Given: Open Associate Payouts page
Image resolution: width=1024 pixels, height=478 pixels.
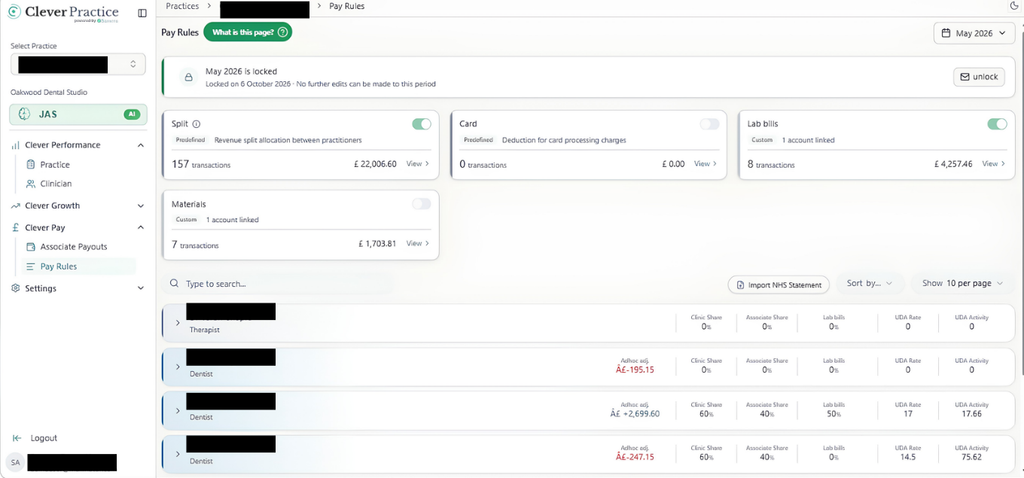Looking at the screenshot, I should coord(74,247).
